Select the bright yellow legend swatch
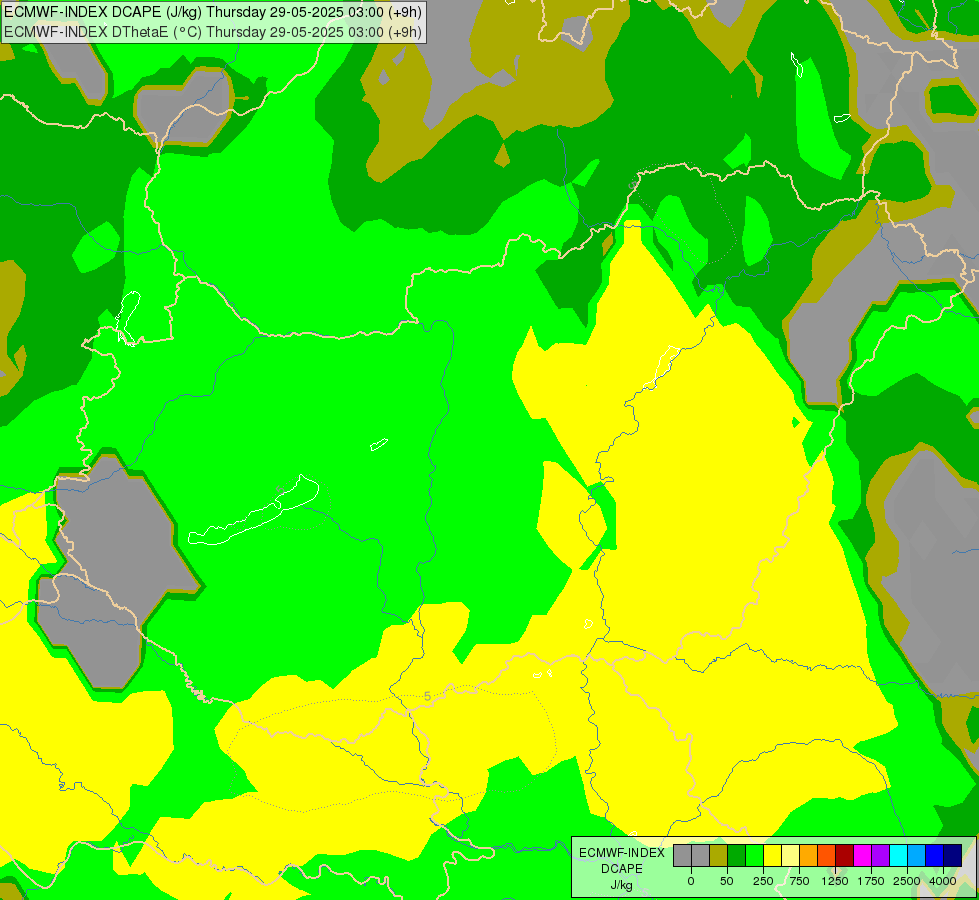This screenshot has height=900, width=979. pyautogui.click(x=772, y=856)
